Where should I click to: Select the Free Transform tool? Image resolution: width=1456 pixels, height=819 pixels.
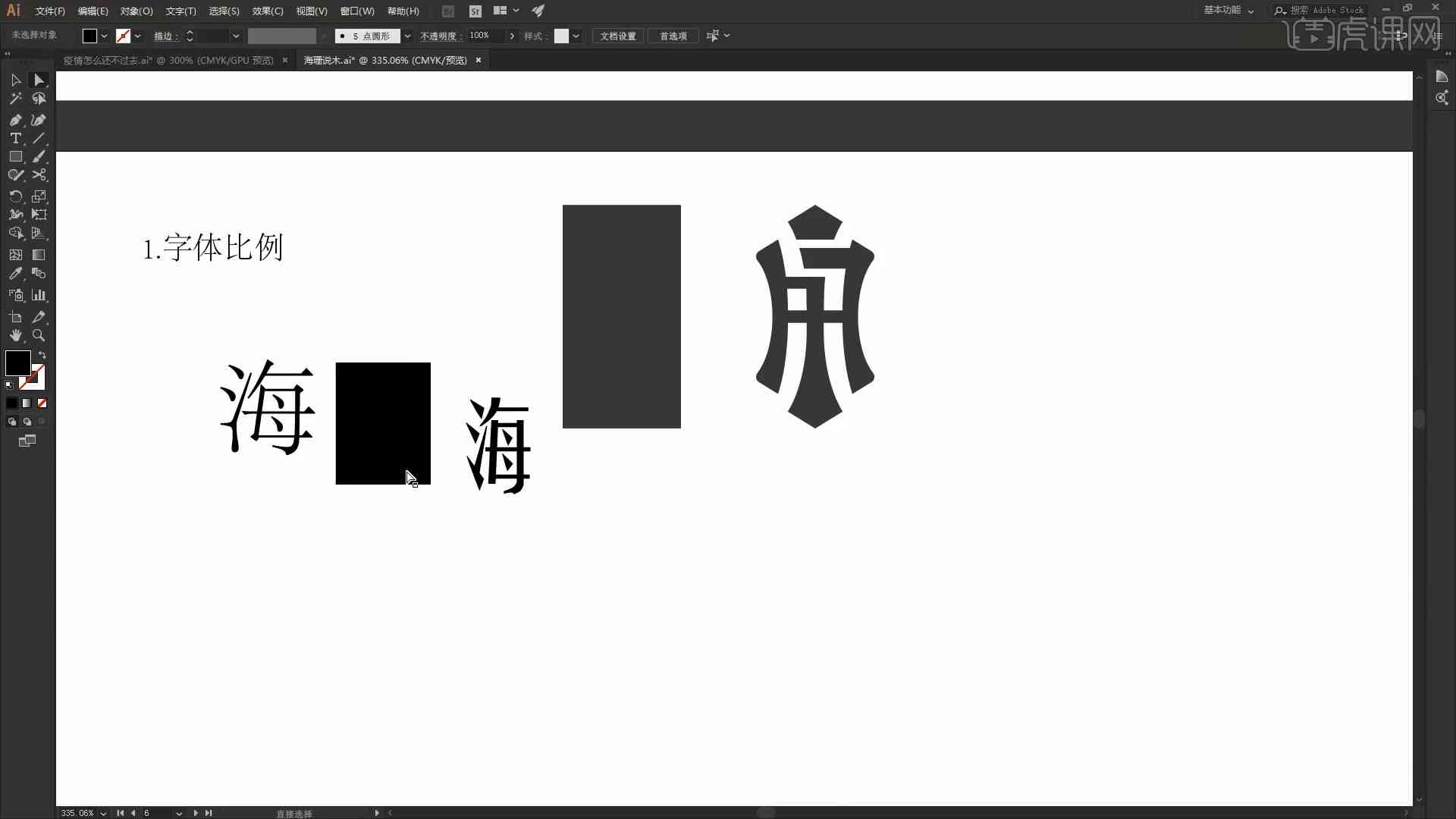click(x=39, y=215)
